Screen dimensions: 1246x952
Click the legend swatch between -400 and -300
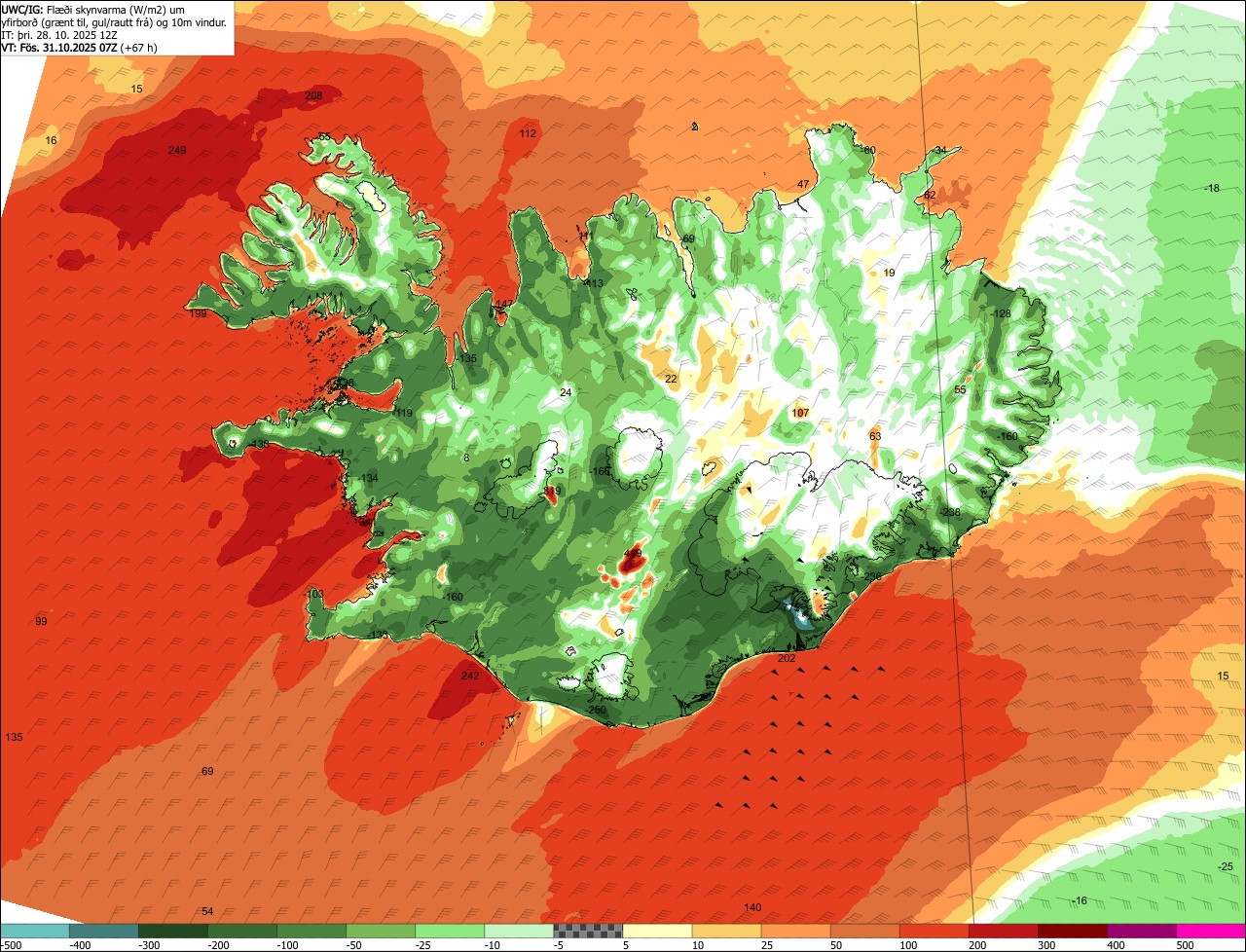coord(104,932)
